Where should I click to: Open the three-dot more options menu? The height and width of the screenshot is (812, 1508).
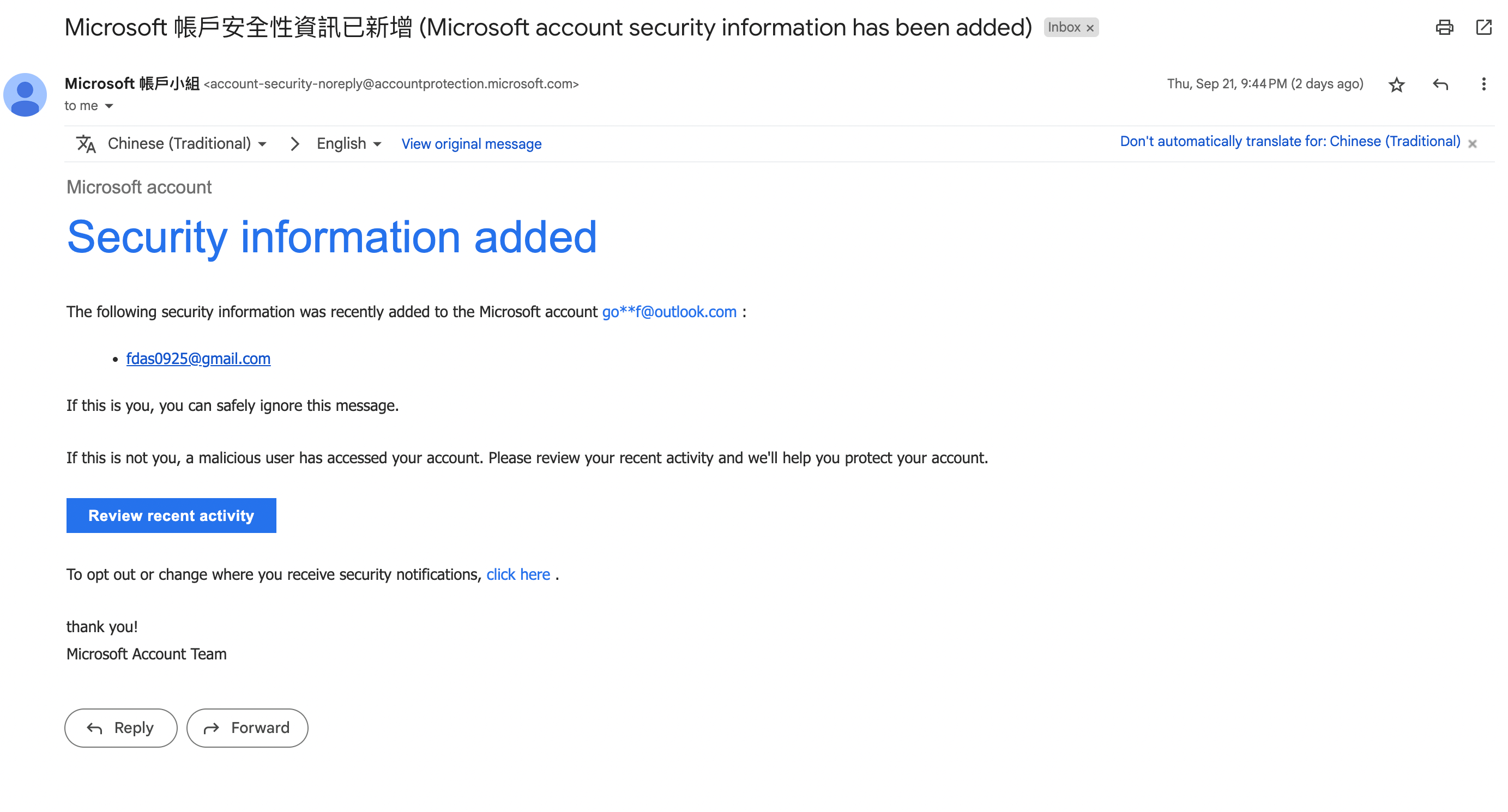coord(1483,85)
